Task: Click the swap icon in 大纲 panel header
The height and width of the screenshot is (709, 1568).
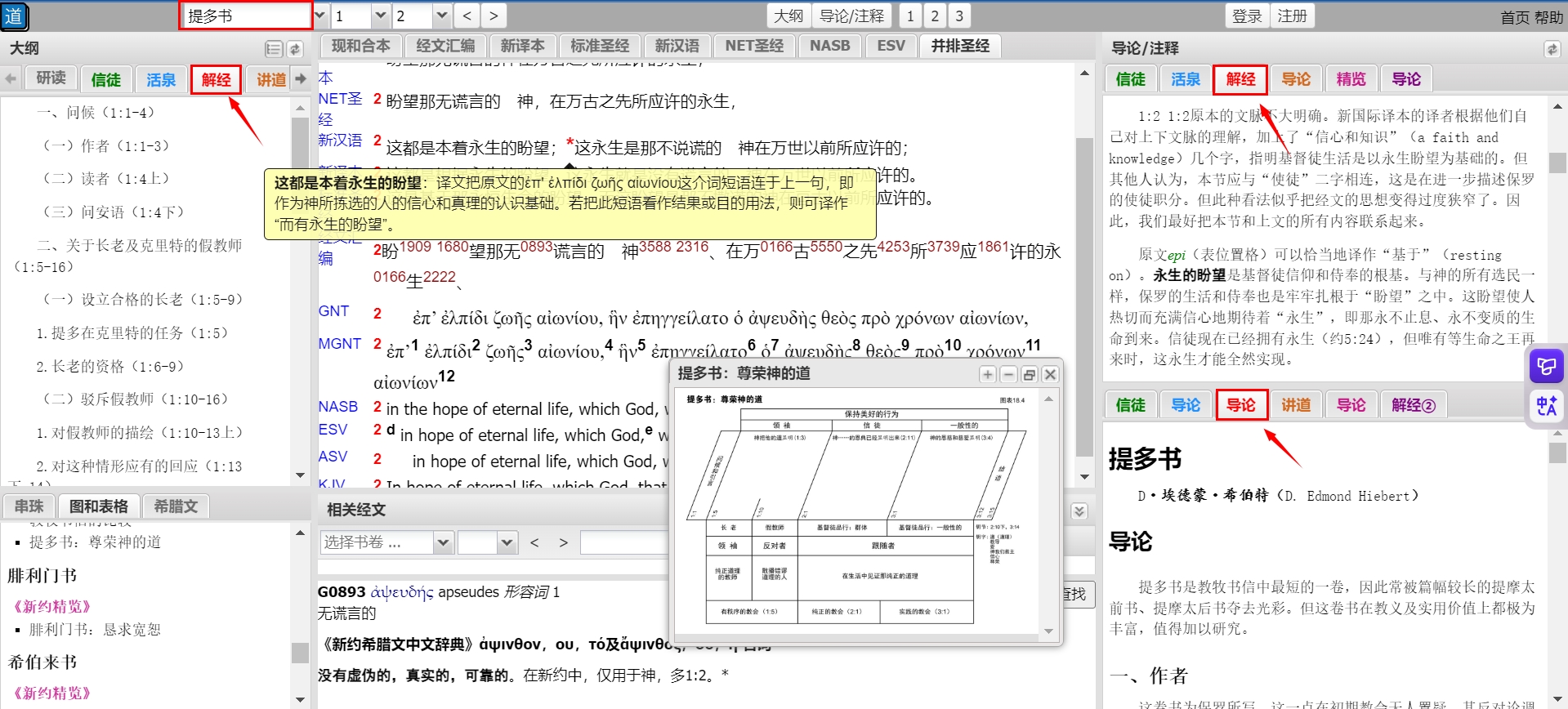Action: [295, 49]
